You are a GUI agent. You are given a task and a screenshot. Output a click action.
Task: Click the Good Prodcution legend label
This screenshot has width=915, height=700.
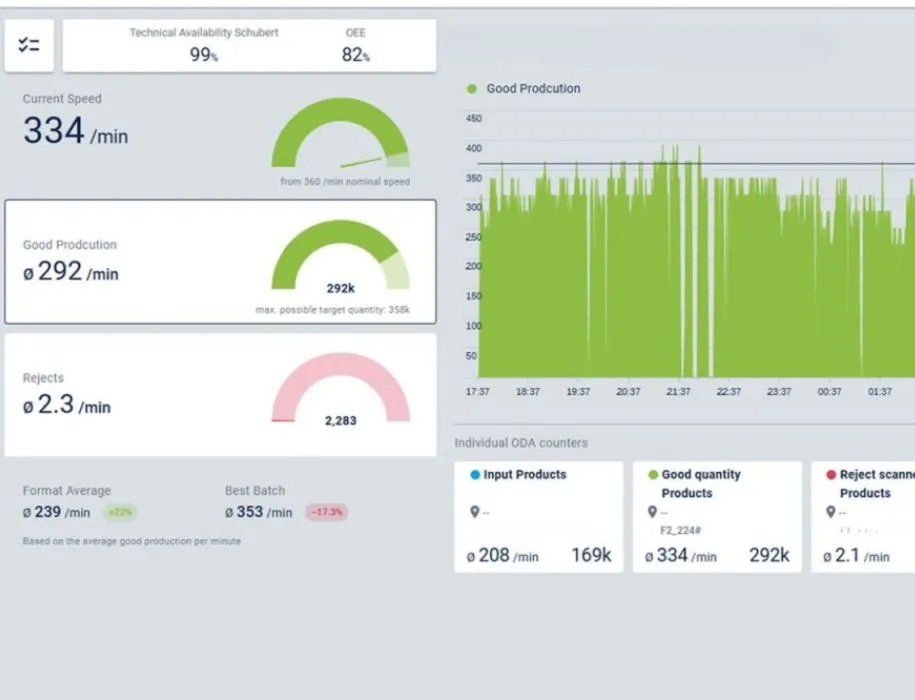[x=533, y=89]
